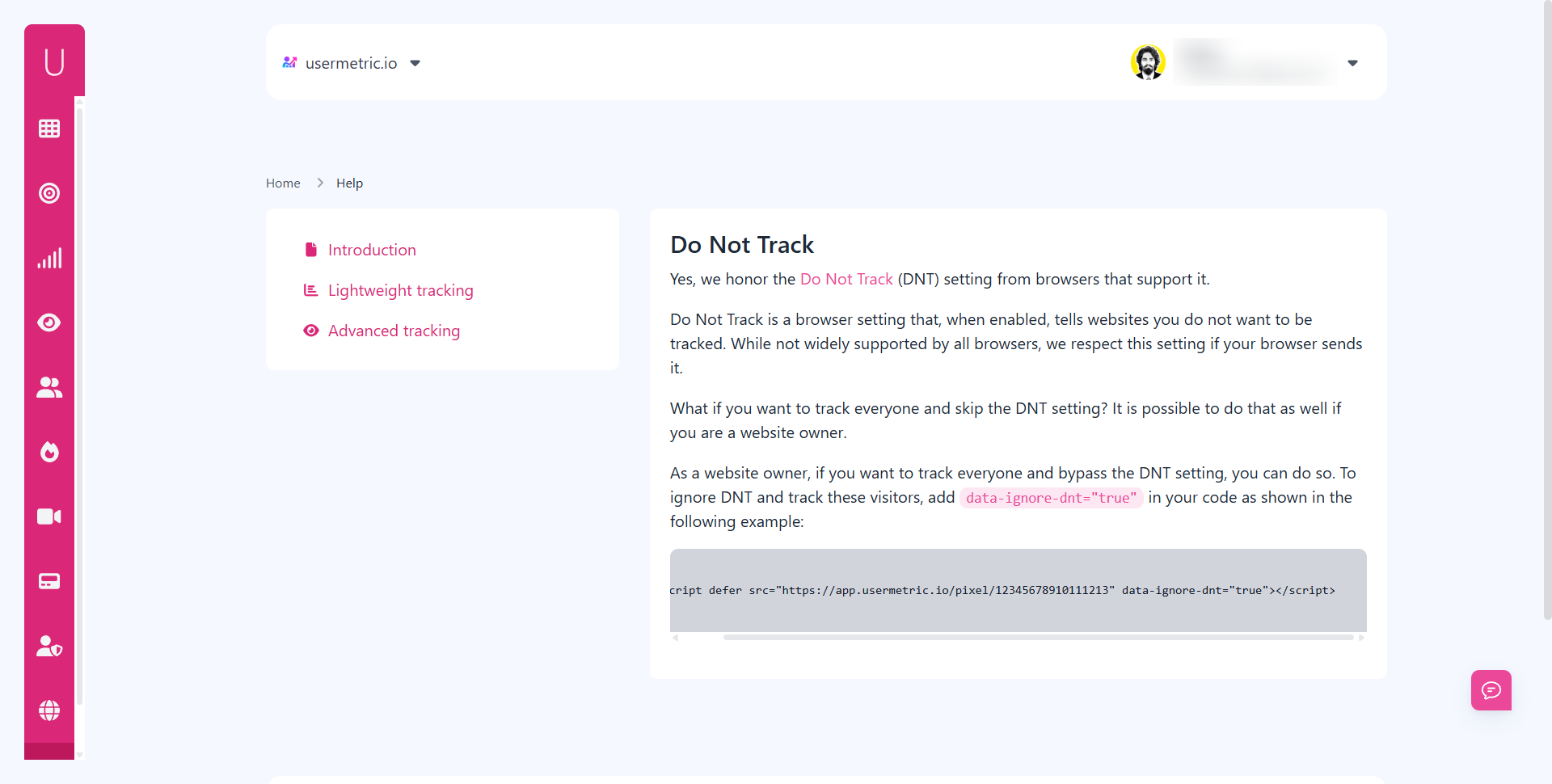The height and width of the screenshot is (784, 1552).
Task: Click the Help breadcrumb item
Action: (348, 183)
